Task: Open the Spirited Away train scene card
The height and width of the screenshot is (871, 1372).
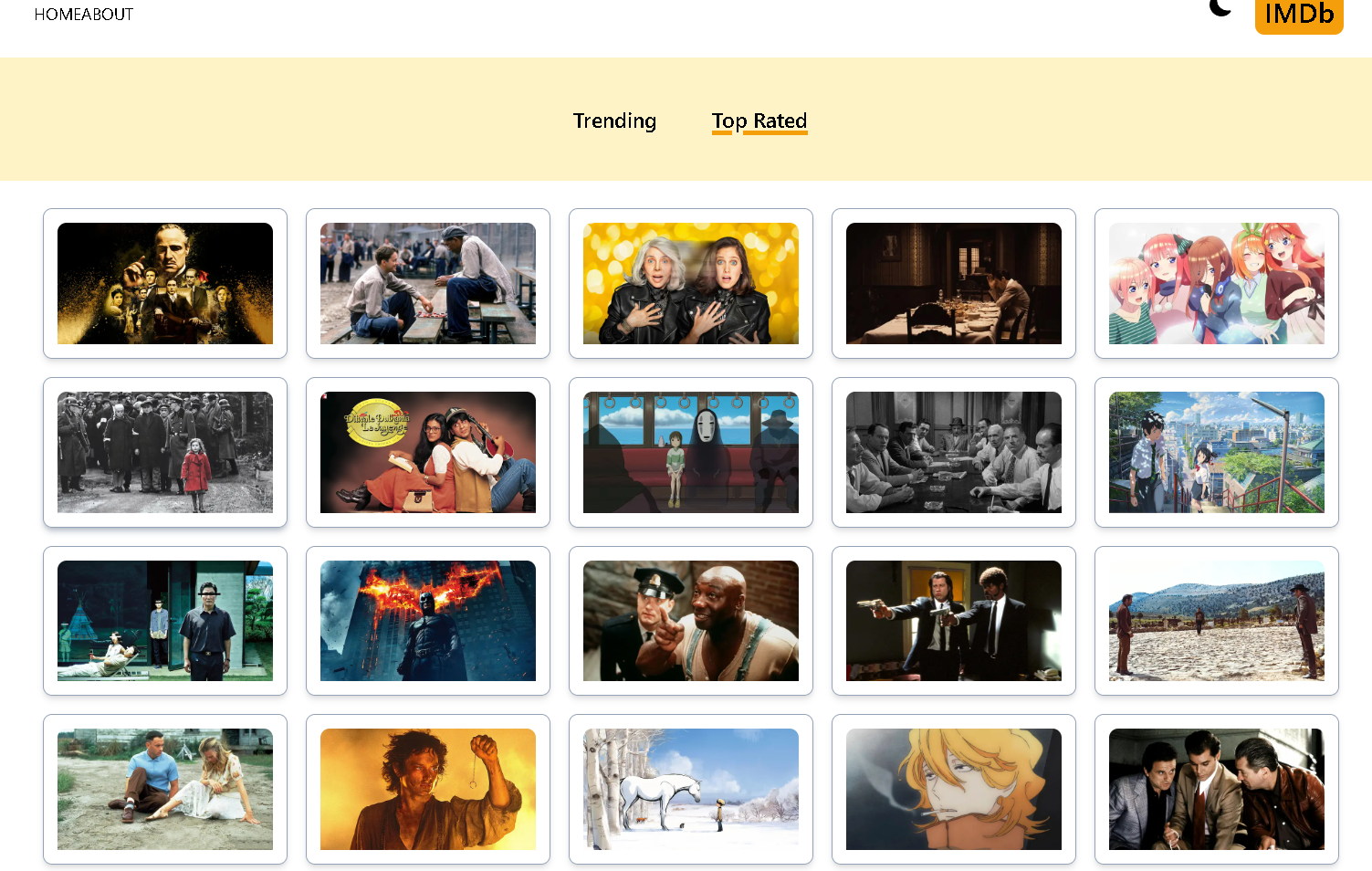Action: [x=691, y=452]
